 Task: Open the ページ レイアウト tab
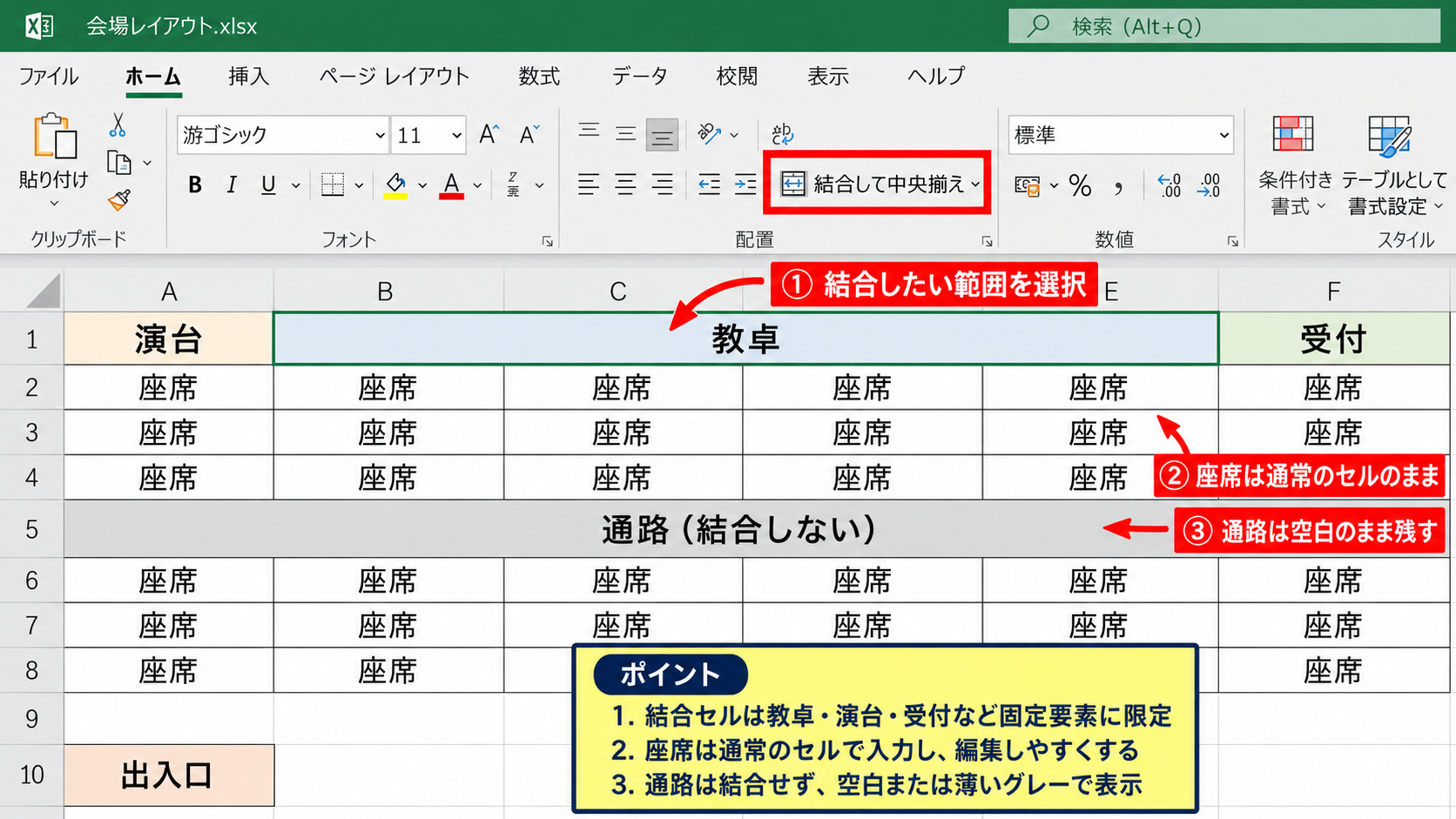point(394,77)
